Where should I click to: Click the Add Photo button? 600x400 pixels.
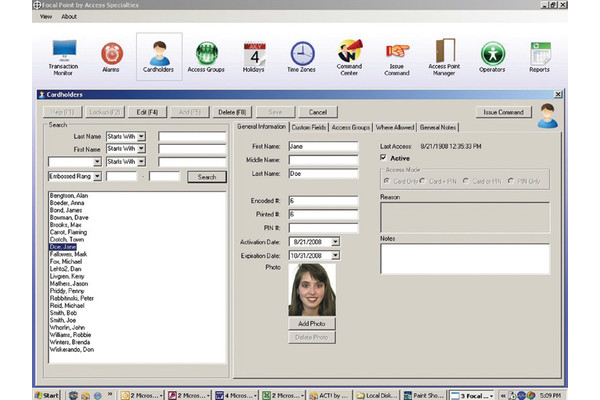tap(312, 324)
